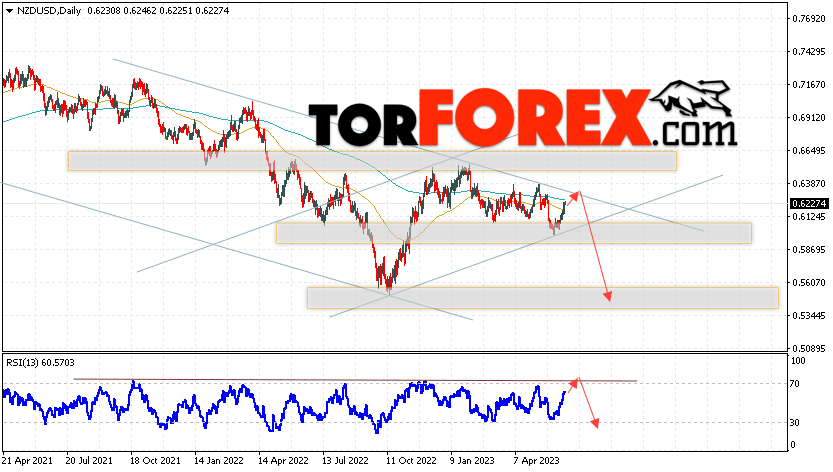The width and height of the screenshot is (833, 472).
Task: Click price level 0.58695 on axis
Action: pos(809,249)
